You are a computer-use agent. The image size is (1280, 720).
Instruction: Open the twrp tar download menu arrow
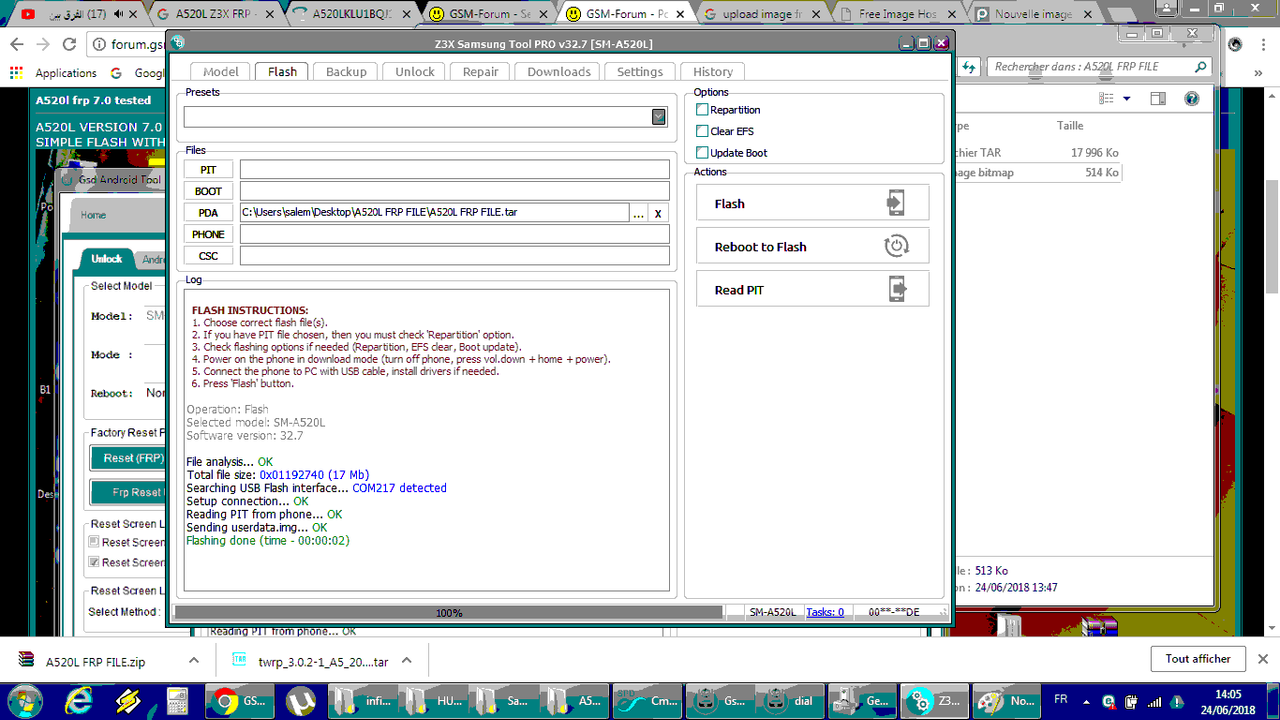tap(406, 661)
